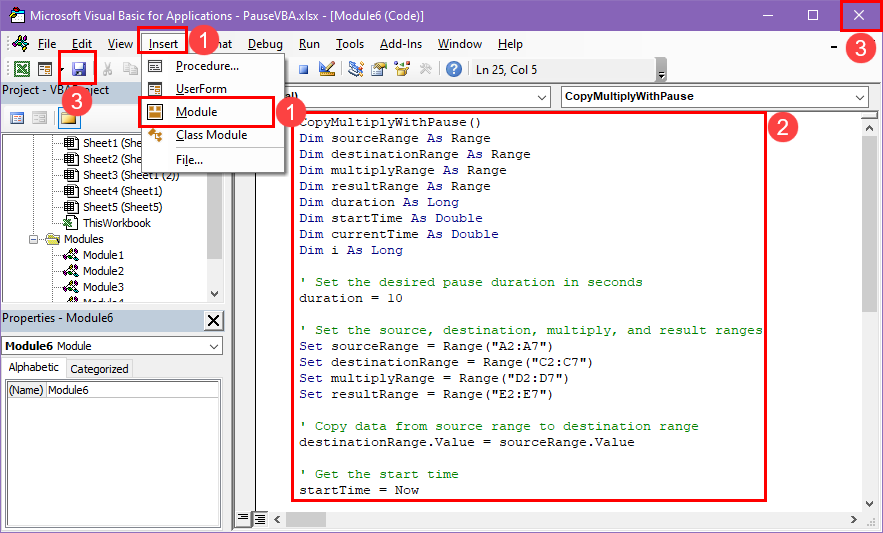Toggle Folders view in Project pane

pyautogui.click(x=68, y=118)
